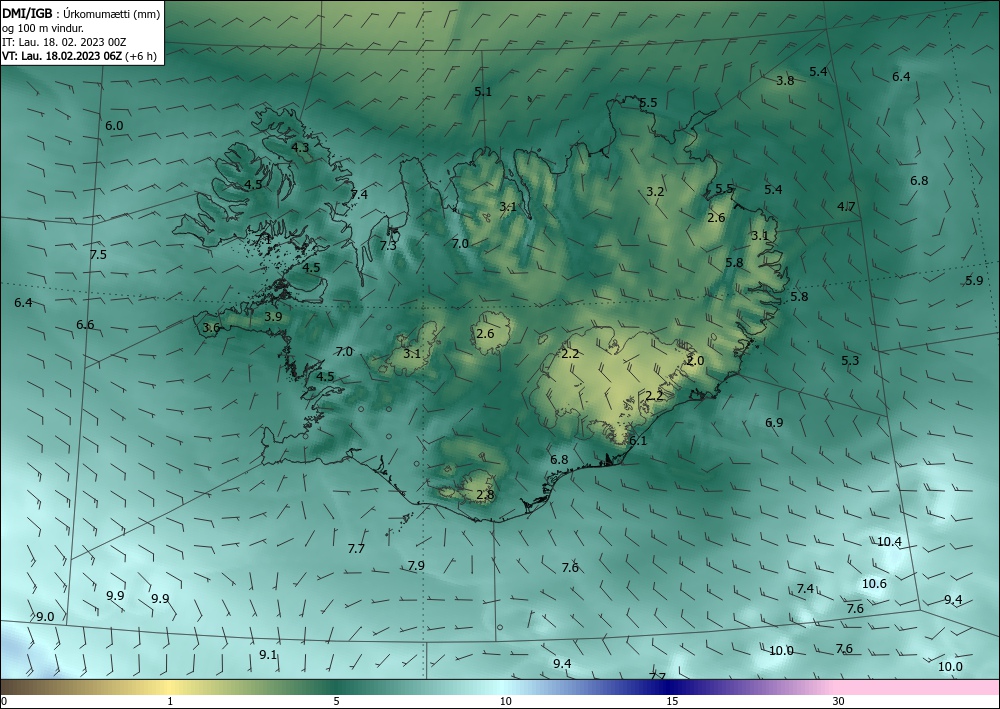Click the color scale tick label '10'
This screenshot has height=709, width=1000.
[x=505, y=702]
